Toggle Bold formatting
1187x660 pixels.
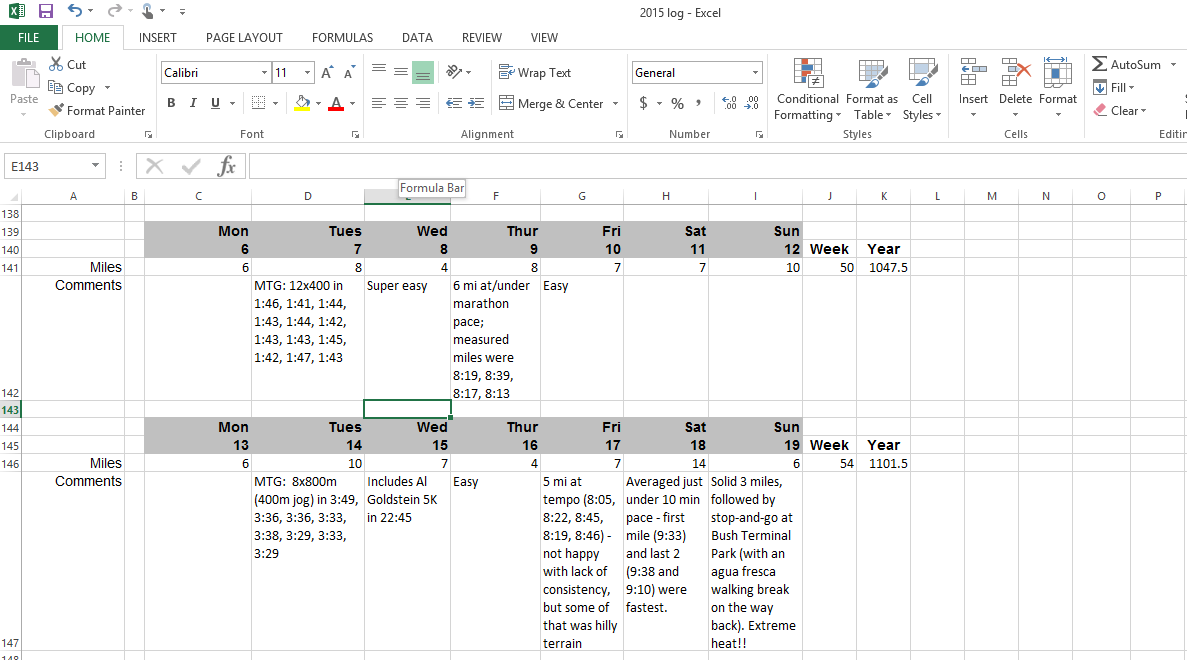click(x=171, y=103)
